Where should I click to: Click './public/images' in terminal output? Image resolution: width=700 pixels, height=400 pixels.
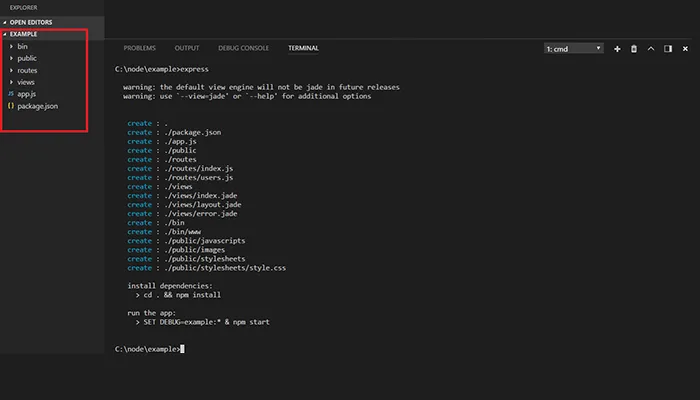194,250
